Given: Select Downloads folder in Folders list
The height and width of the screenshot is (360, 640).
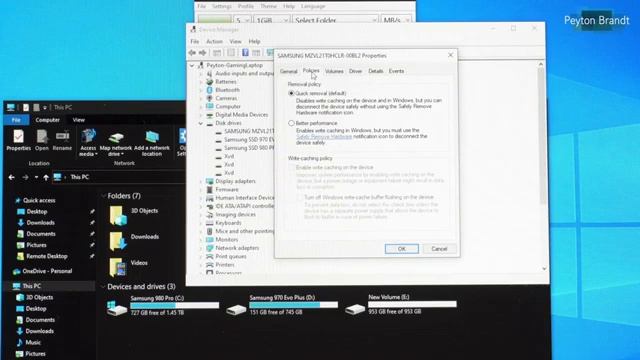Looking at the screenshot, I should pos(134,241).
